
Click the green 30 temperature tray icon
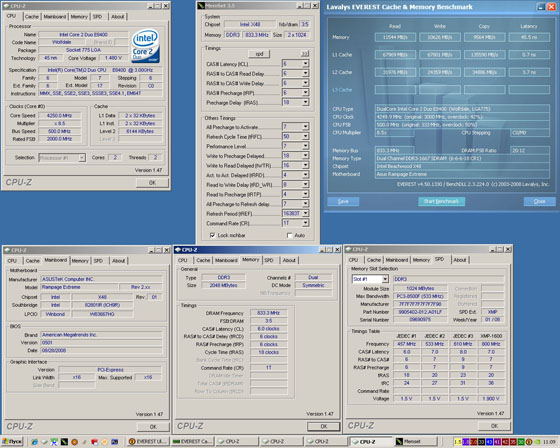coord(521,442)
